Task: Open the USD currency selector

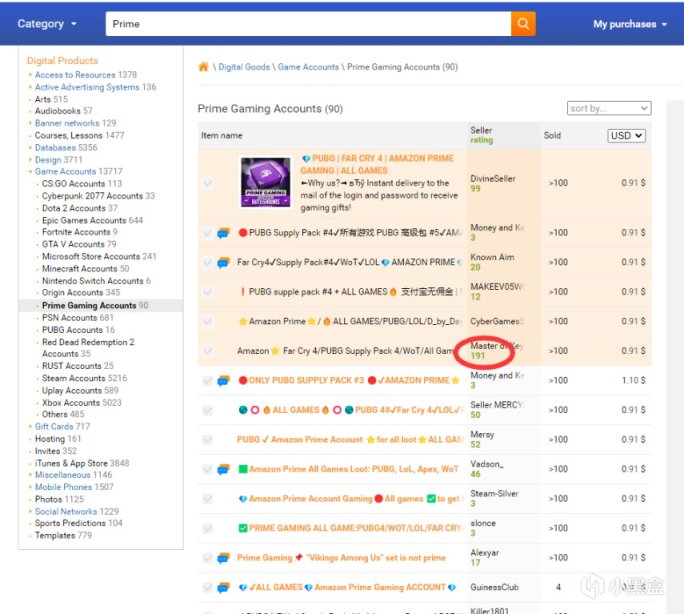Action: (x=626, y=136)
